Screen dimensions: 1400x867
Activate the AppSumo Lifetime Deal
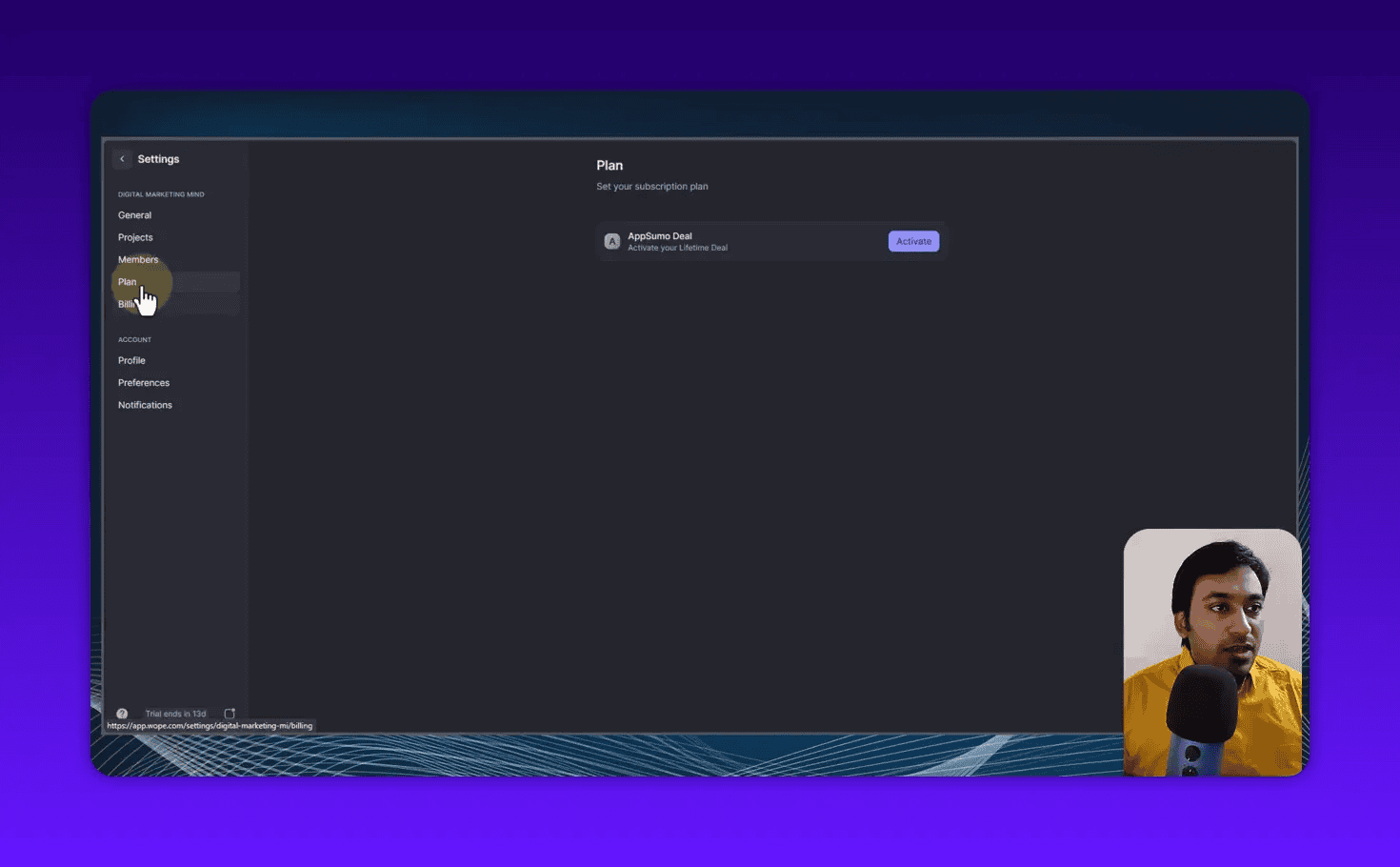click(912, 241)
